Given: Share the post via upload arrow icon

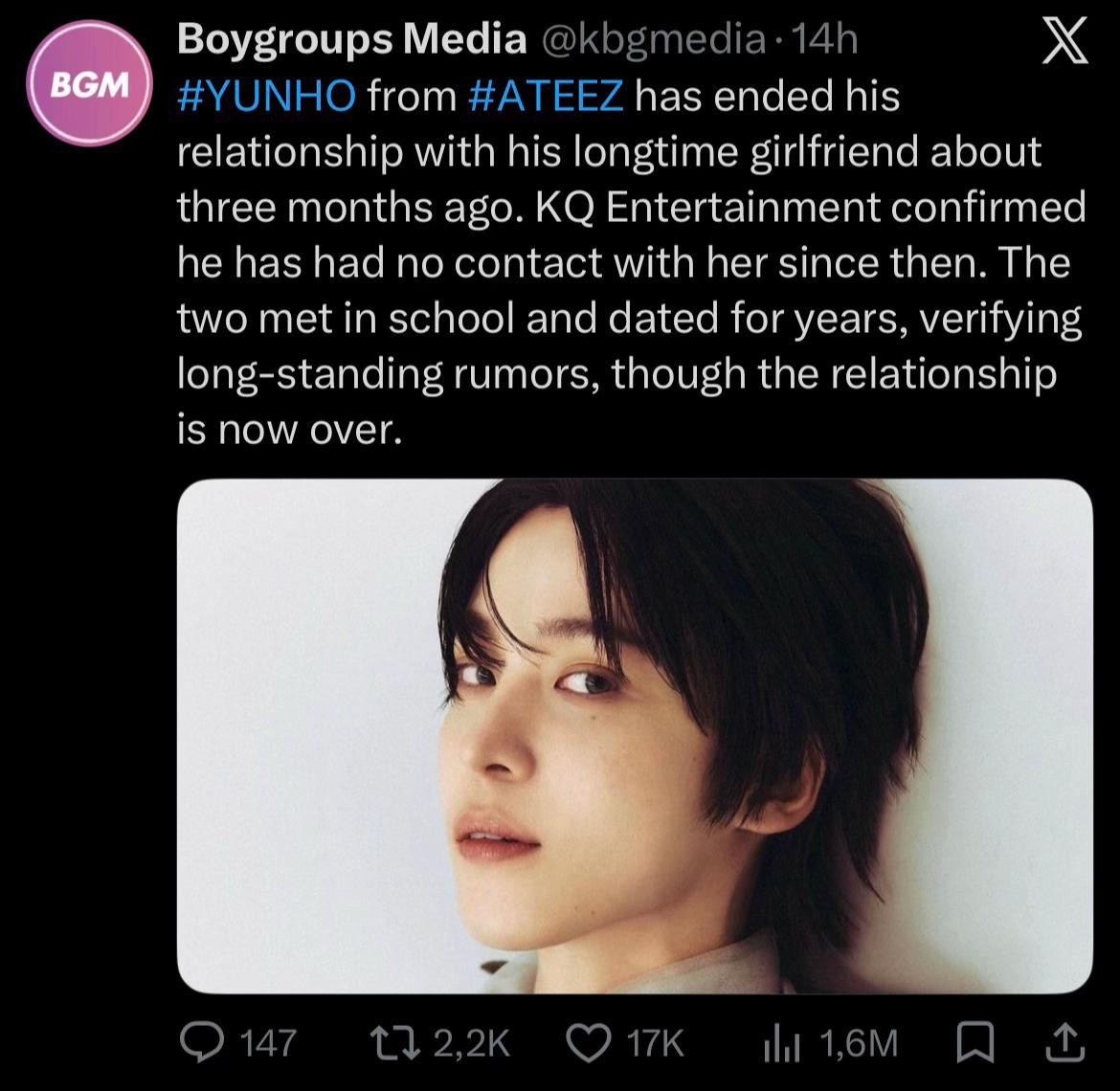Looking at the screenshot, I should 1065,1043.
